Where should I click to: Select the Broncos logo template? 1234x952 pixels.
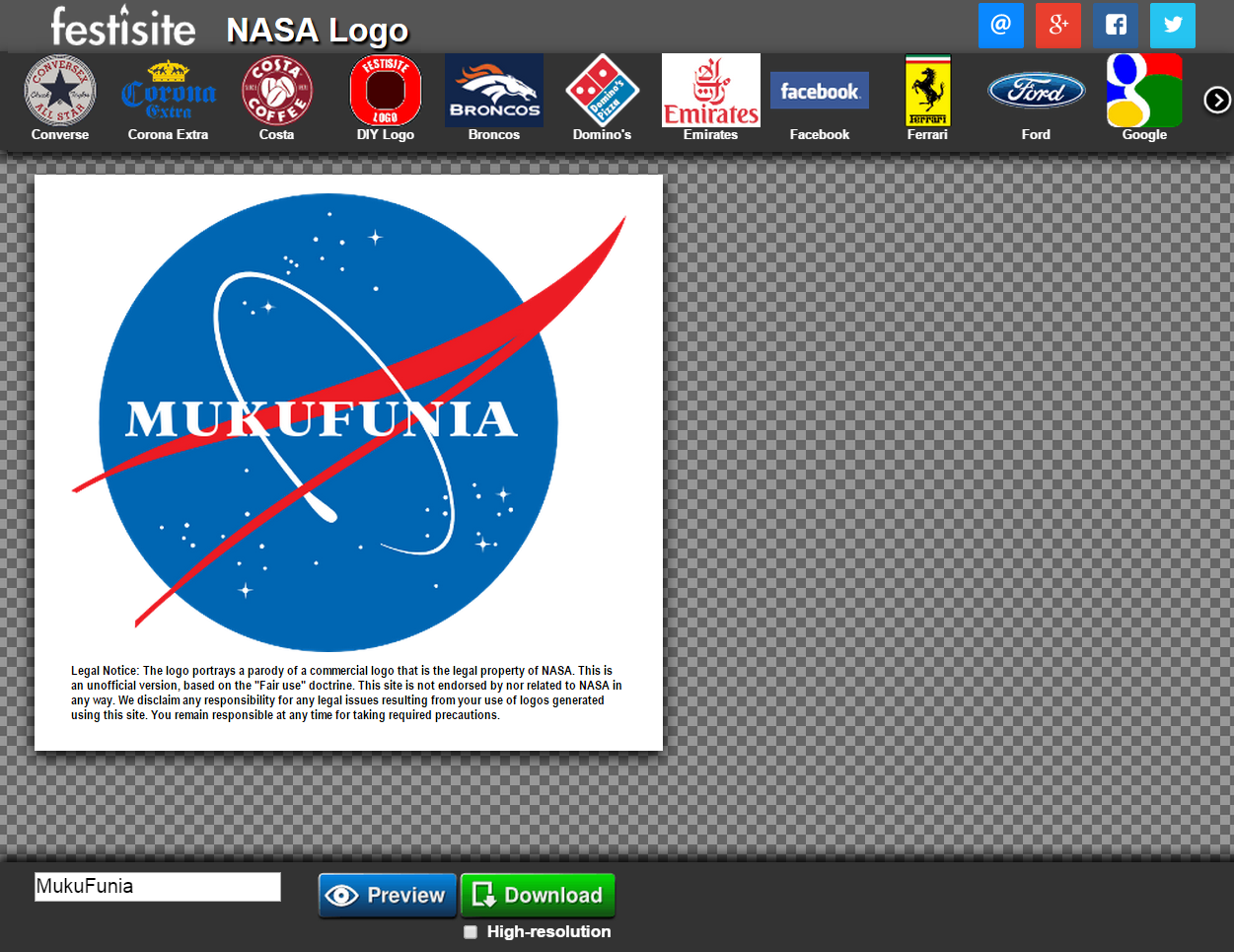pos(494,91)
